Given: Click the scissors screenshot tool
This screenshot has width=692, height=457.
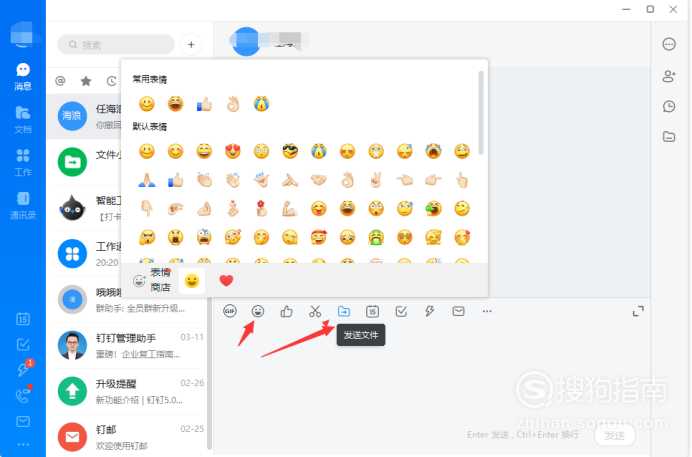Looking at the screenshot, I should (315, 311).
